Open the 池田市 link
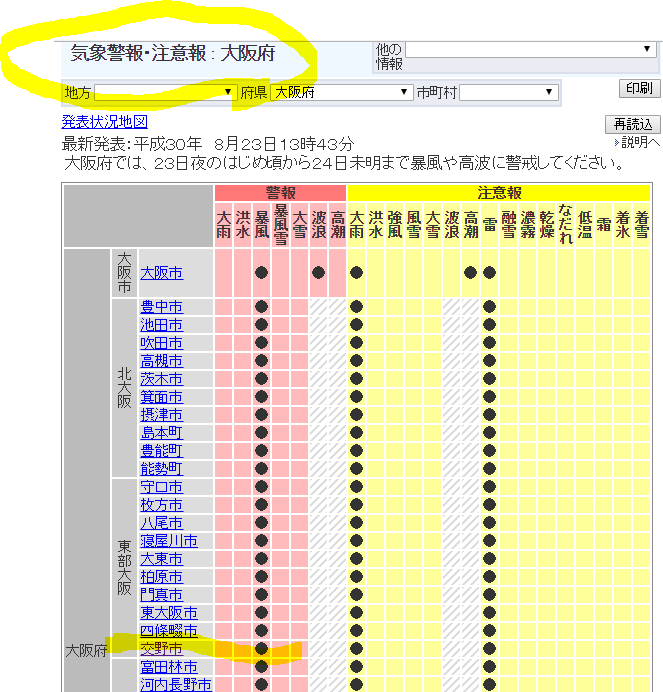Screen dimensions: 663x692 point(161,325)
